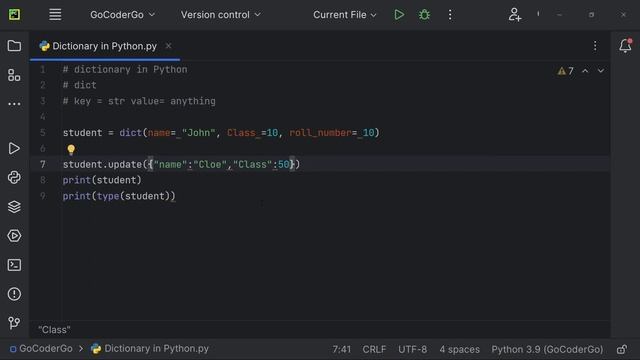
Task: Change the UTF-8 file encoding
Action: point(412,349)
